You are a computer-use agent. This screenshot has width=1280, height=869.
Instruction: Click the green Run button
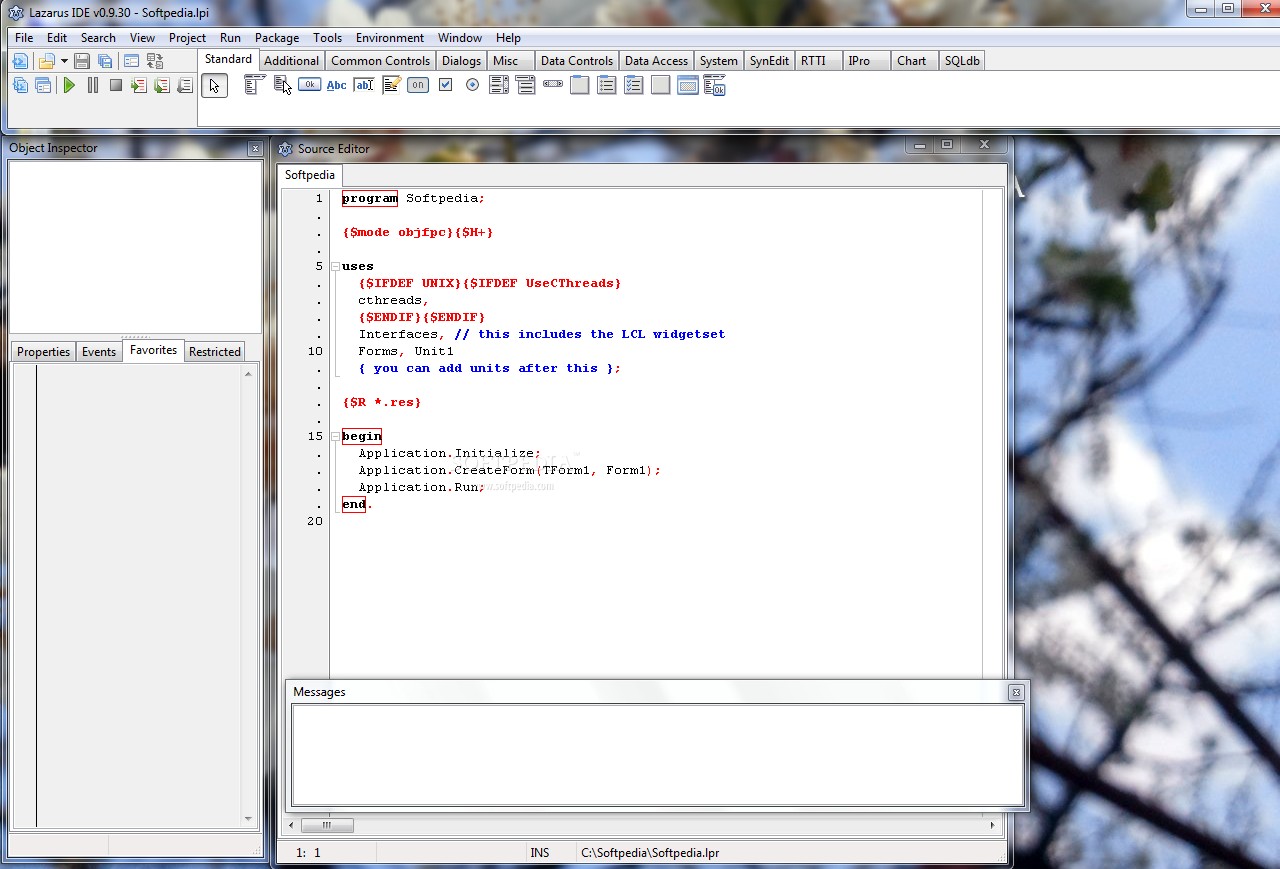click(69, 85)
